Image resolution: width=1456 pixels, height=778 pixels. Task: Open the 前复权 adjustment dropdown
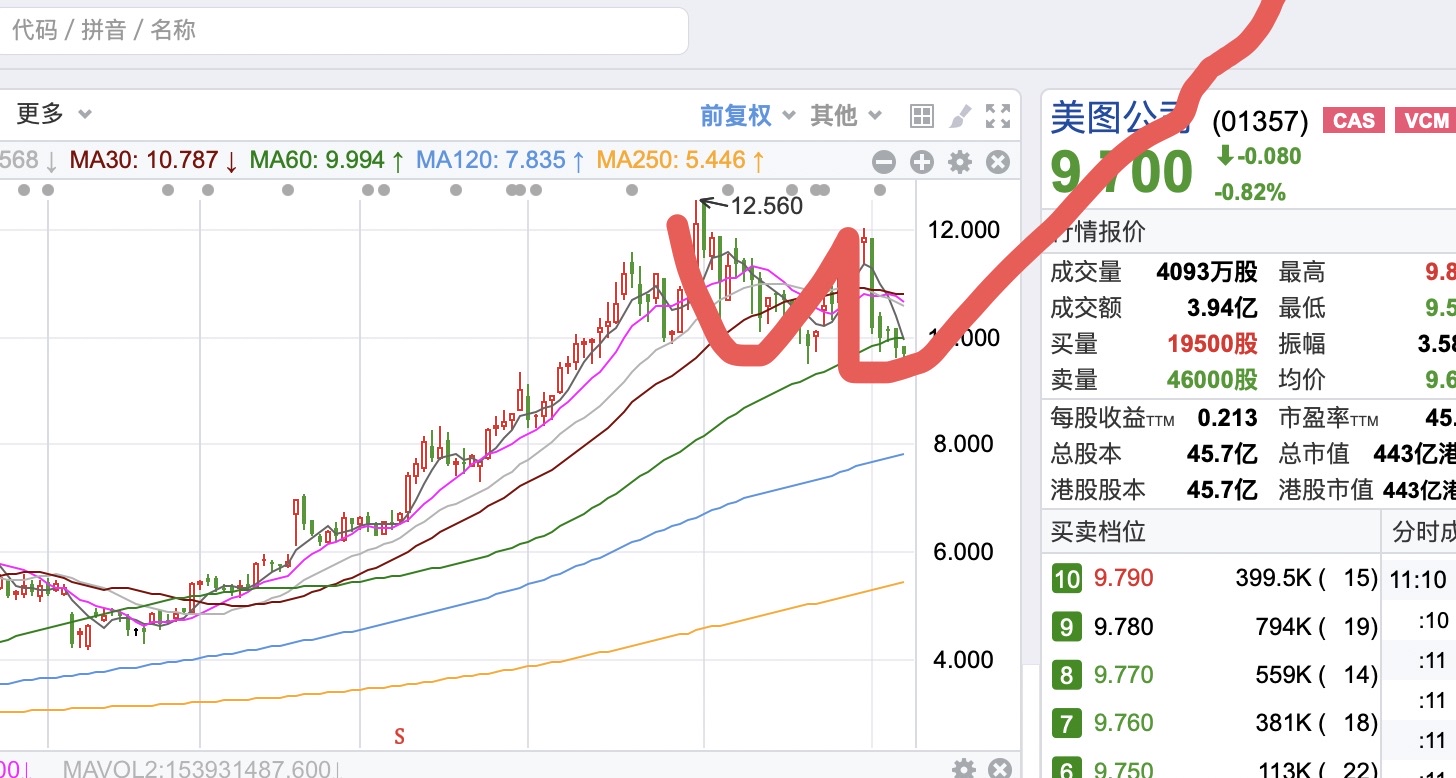(747, 116)
